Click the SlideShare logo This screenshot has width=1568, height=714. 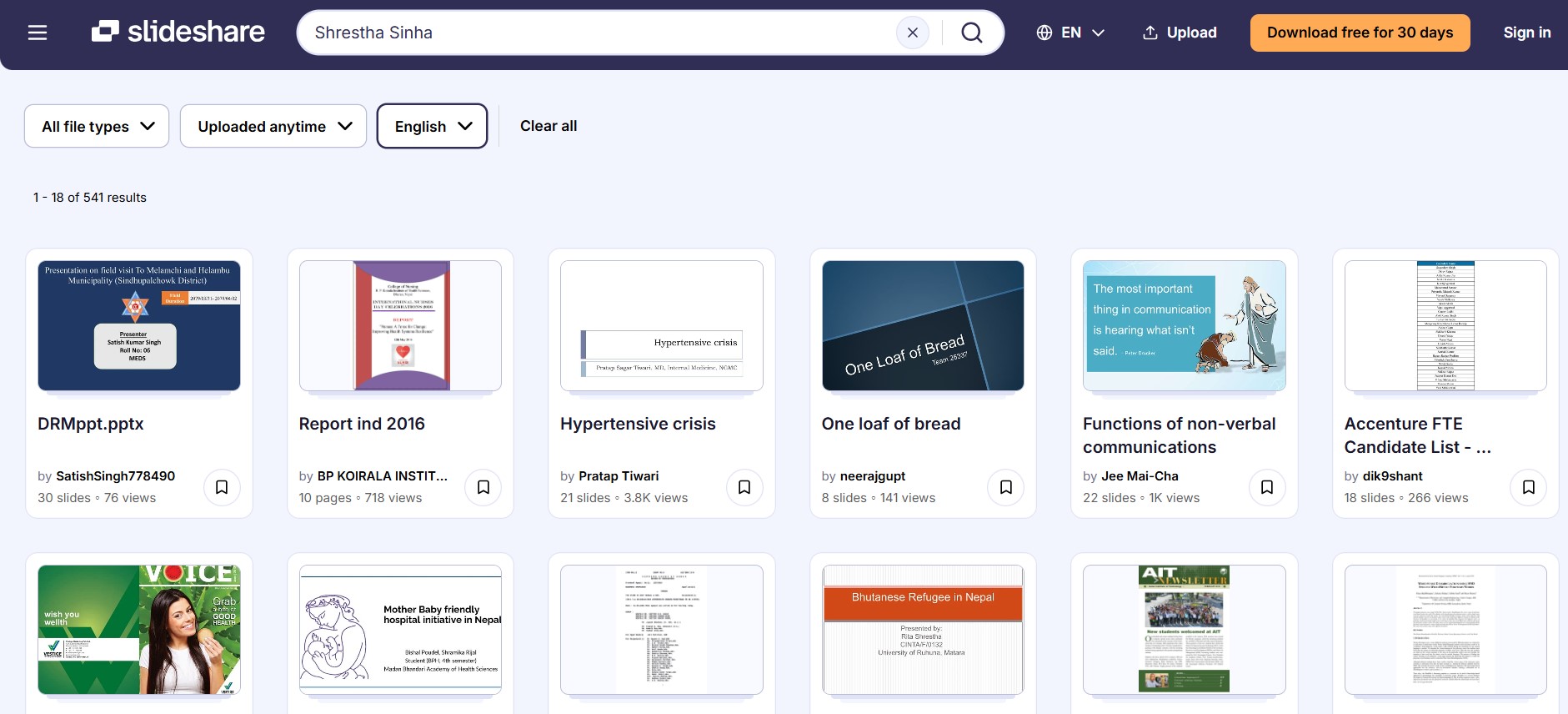[x=178, y=32]
